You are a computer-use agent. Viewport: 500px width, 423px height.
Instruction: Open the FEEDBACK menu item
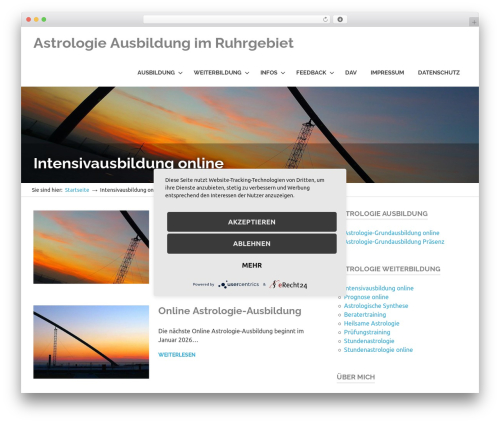311,73
